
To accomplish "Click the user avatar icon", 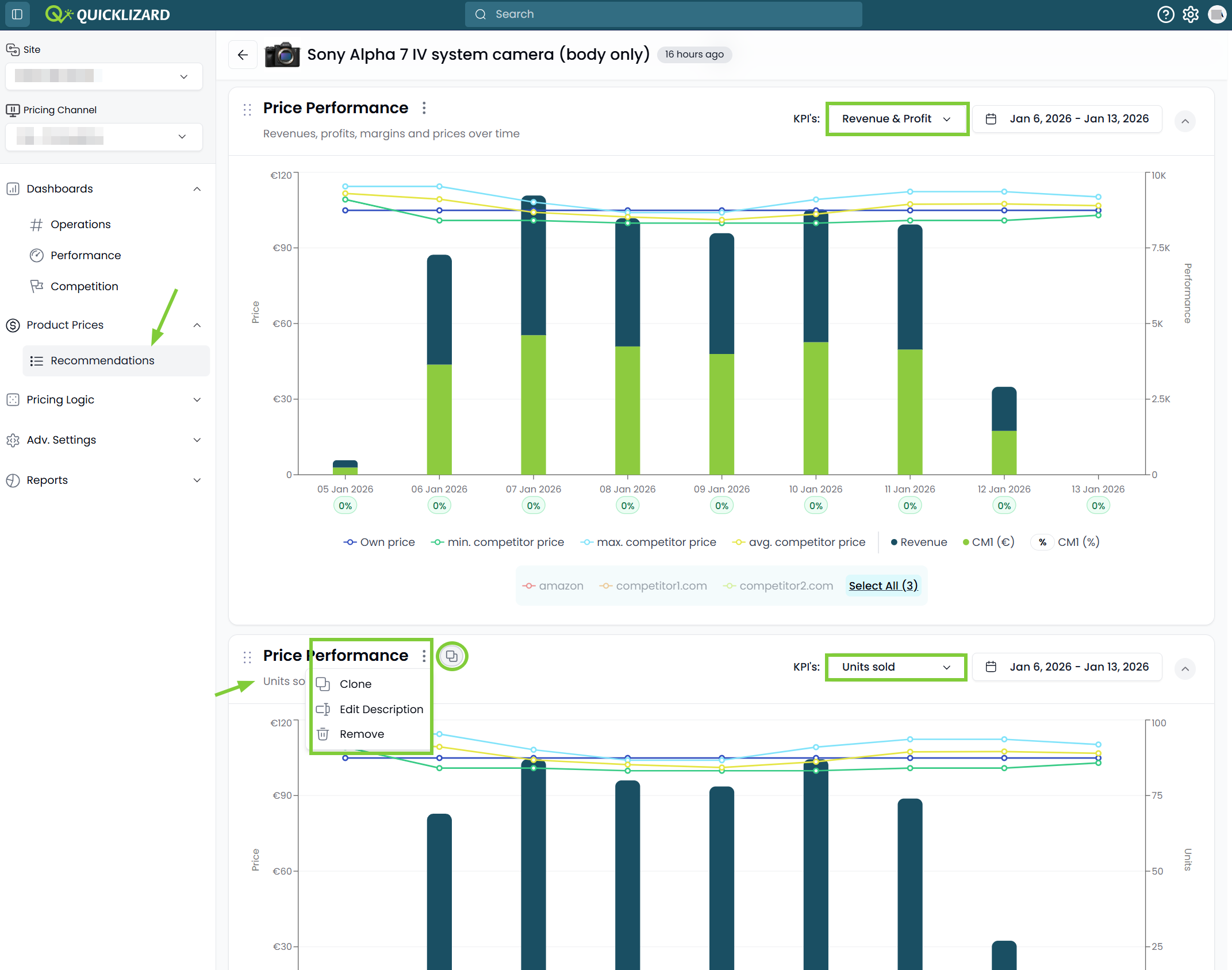I will click(x=1217, y=14).
